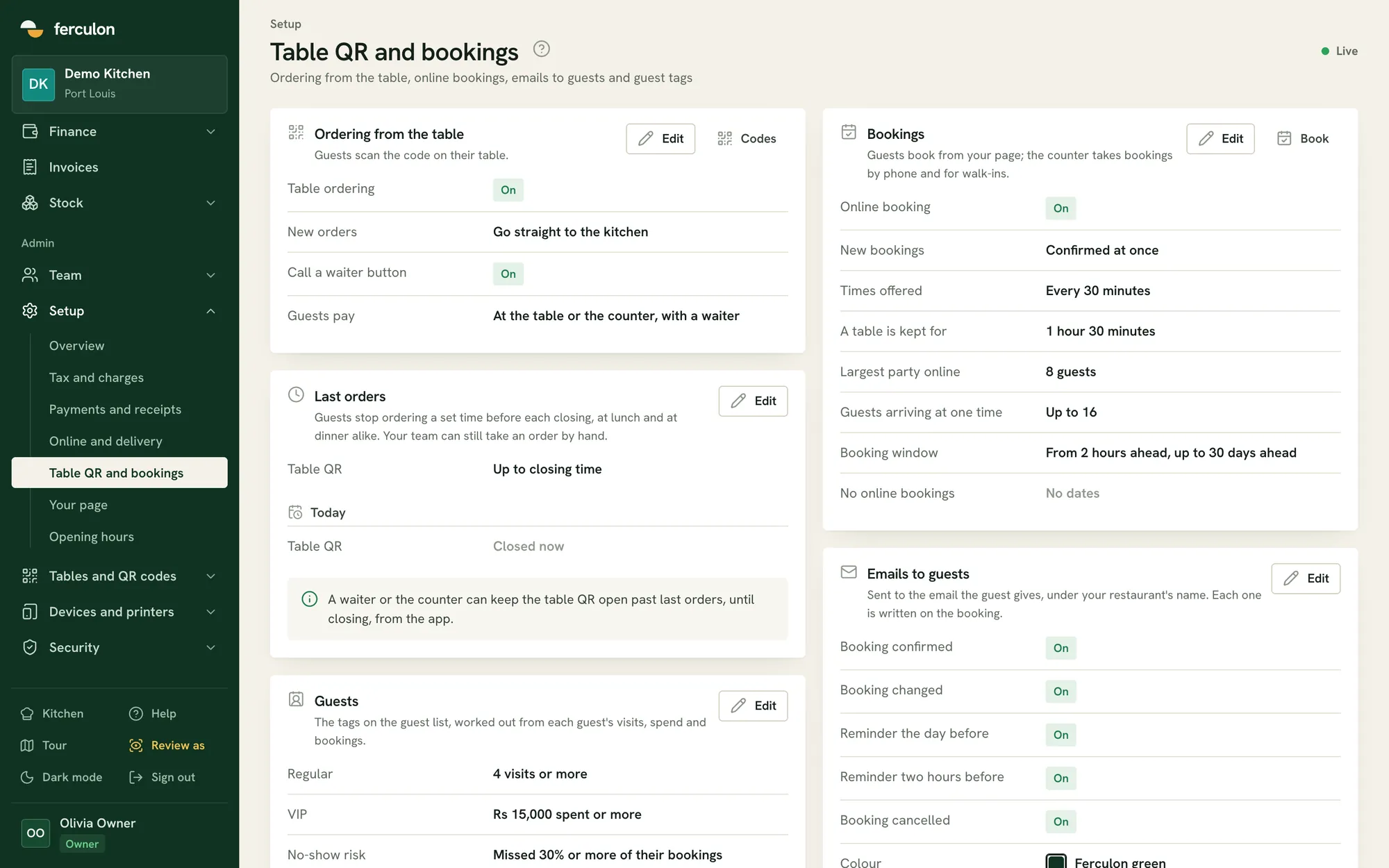The image size is (1389, 868).
Task: Open the Olivia Owner profile
Action: pos(119,833)
